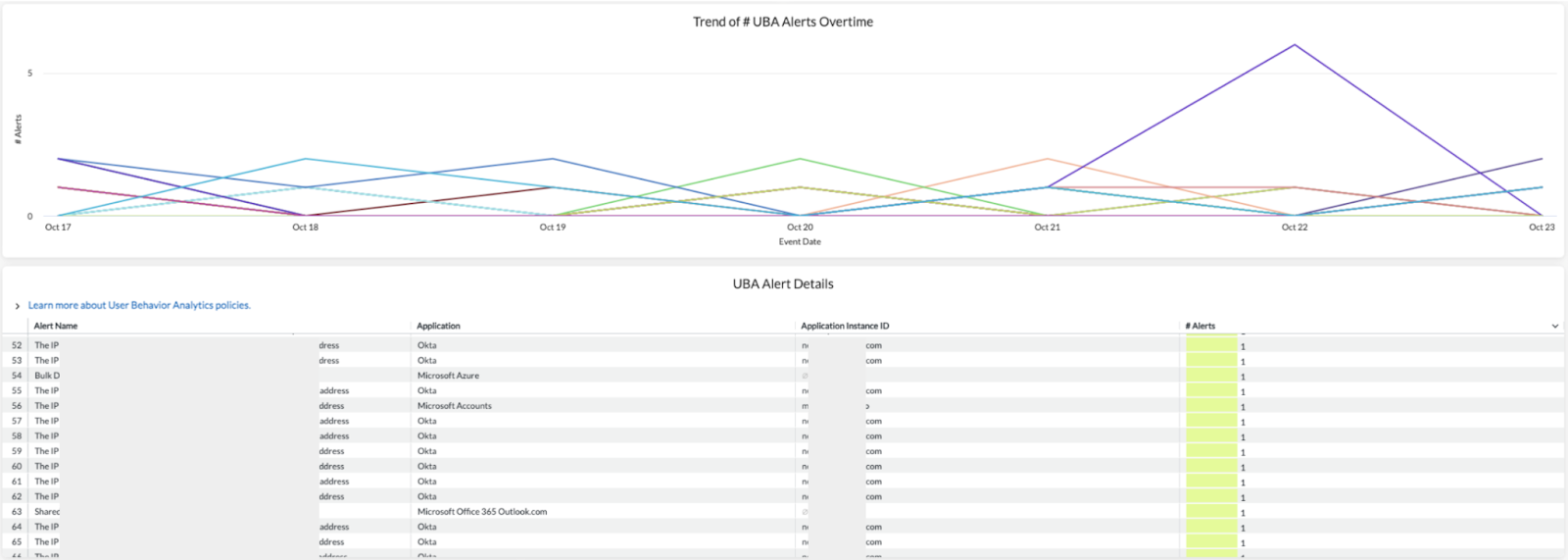The image size is (1568, 560).
Task: Click row number 60
Action: coord(17,466)
